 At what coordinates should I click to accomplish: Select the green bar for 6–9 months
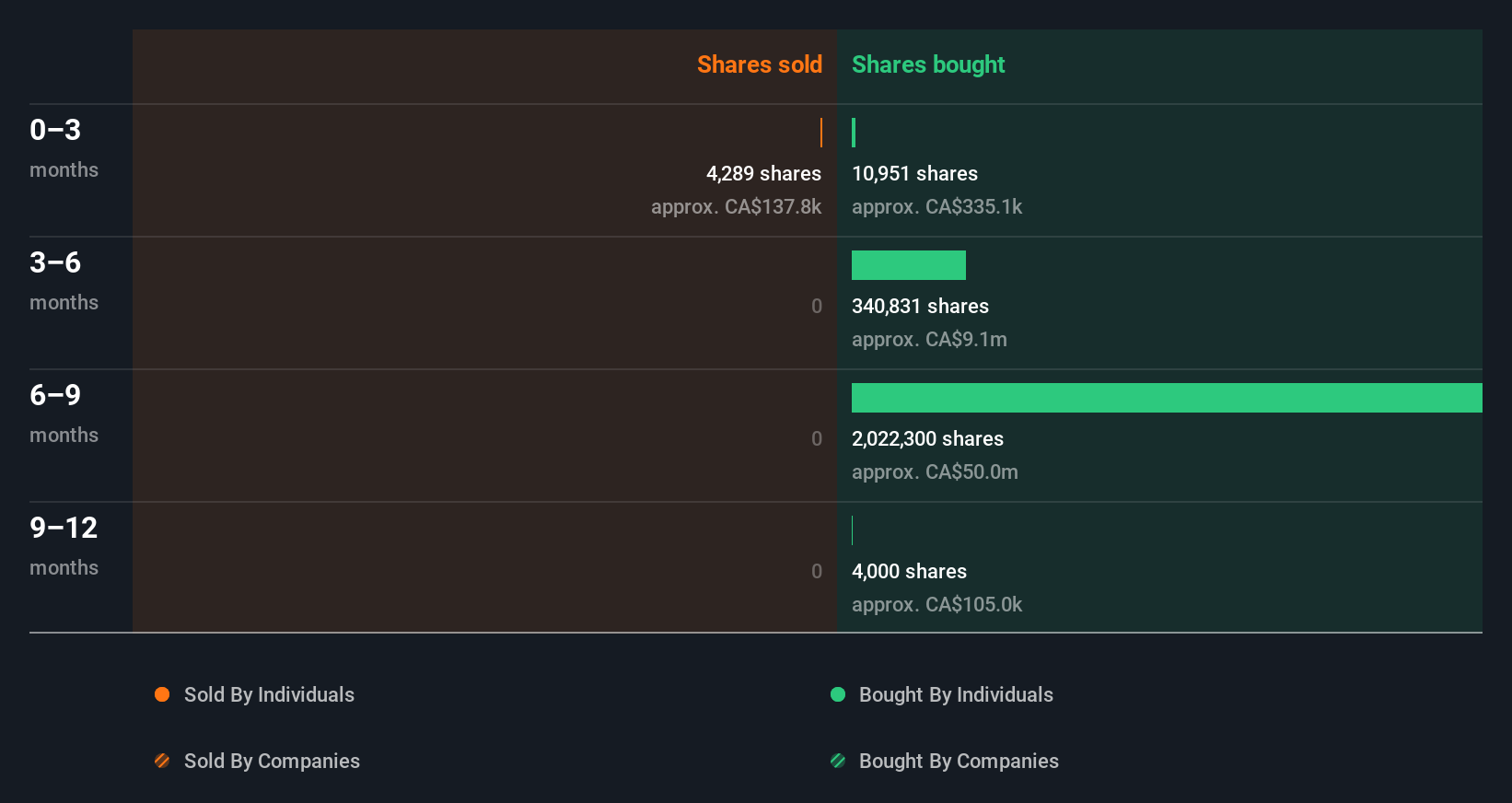(x=1166, y=398)
